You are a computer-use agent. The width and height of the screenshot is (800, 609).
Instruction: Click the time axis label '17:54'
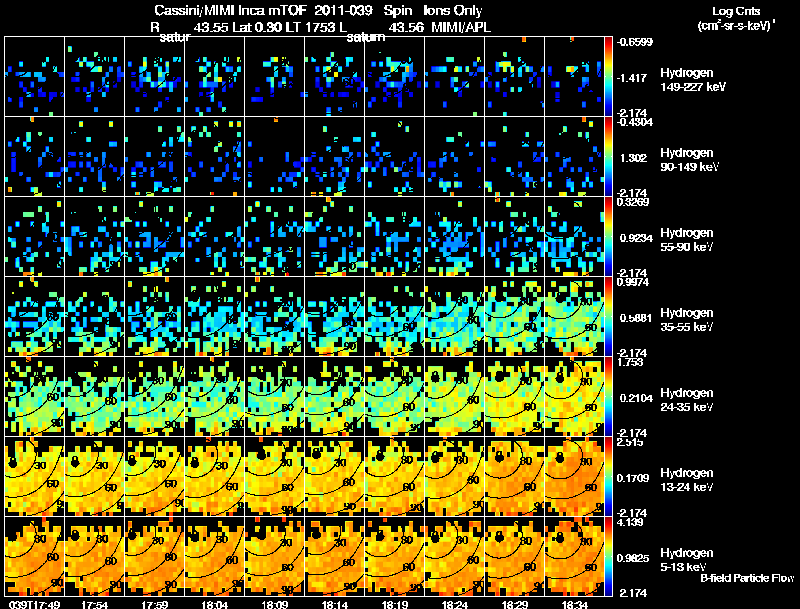(95, 604)
